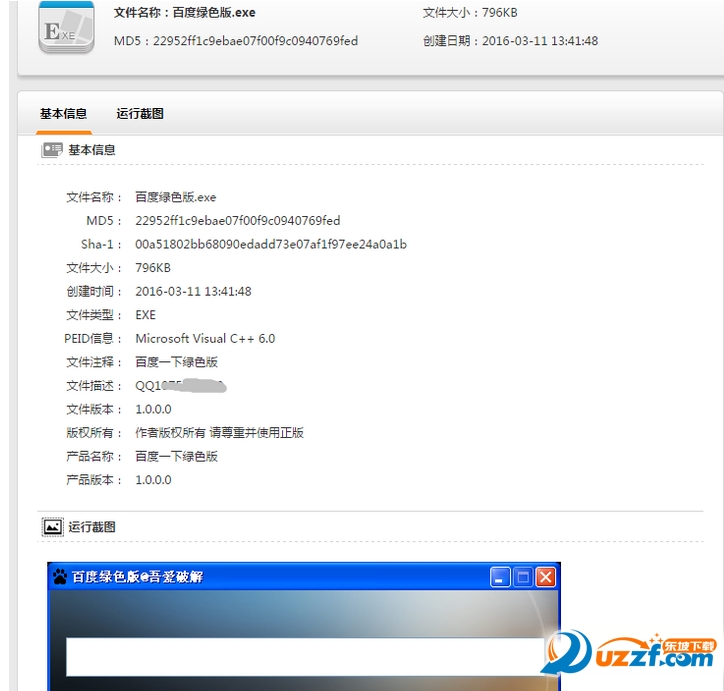Click the paw icon in the 百度绿色版 window title

tap(60, 577)
